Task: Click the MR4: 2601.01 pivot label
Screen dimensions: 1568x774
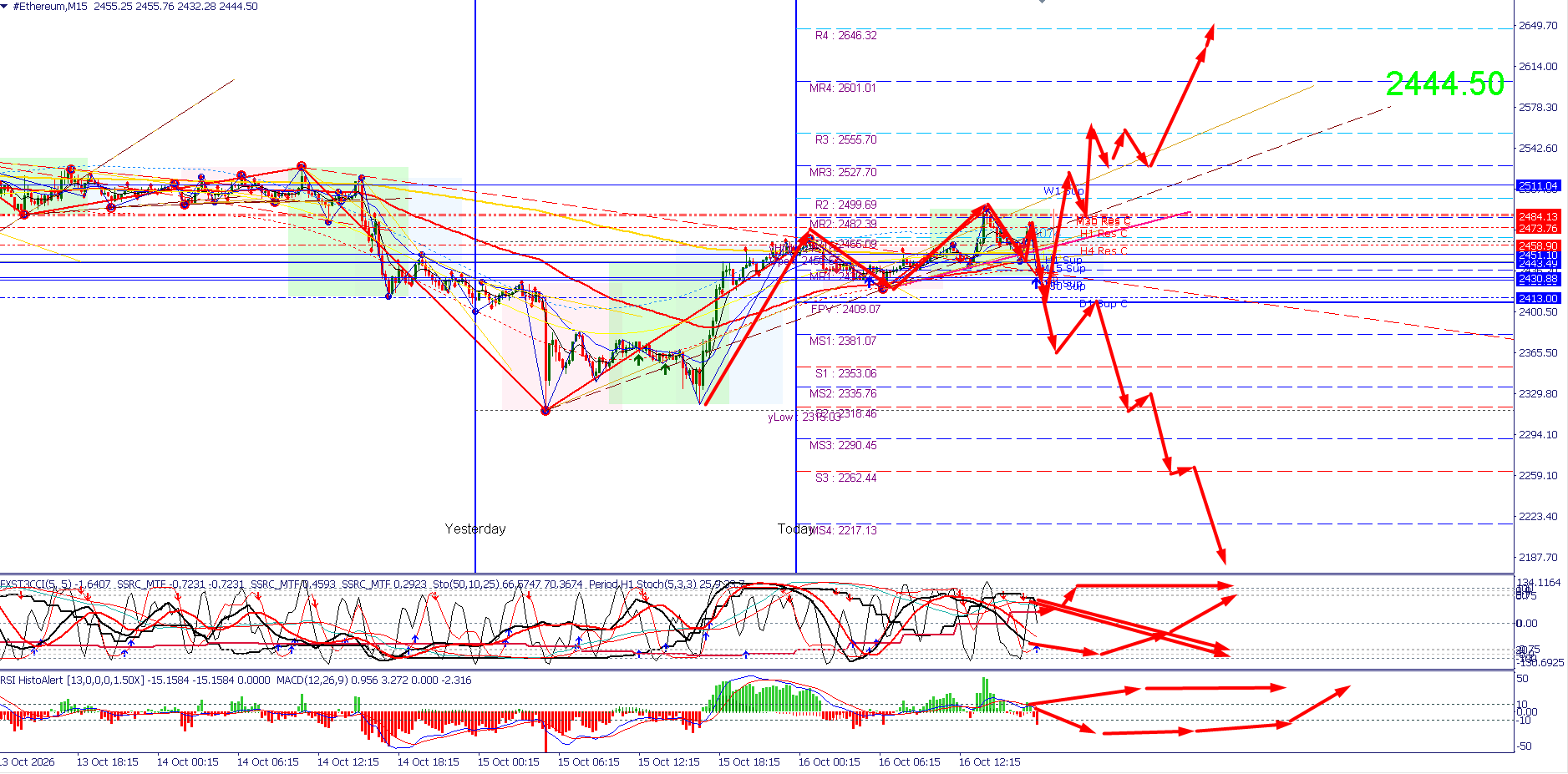Action: (843, 88)
